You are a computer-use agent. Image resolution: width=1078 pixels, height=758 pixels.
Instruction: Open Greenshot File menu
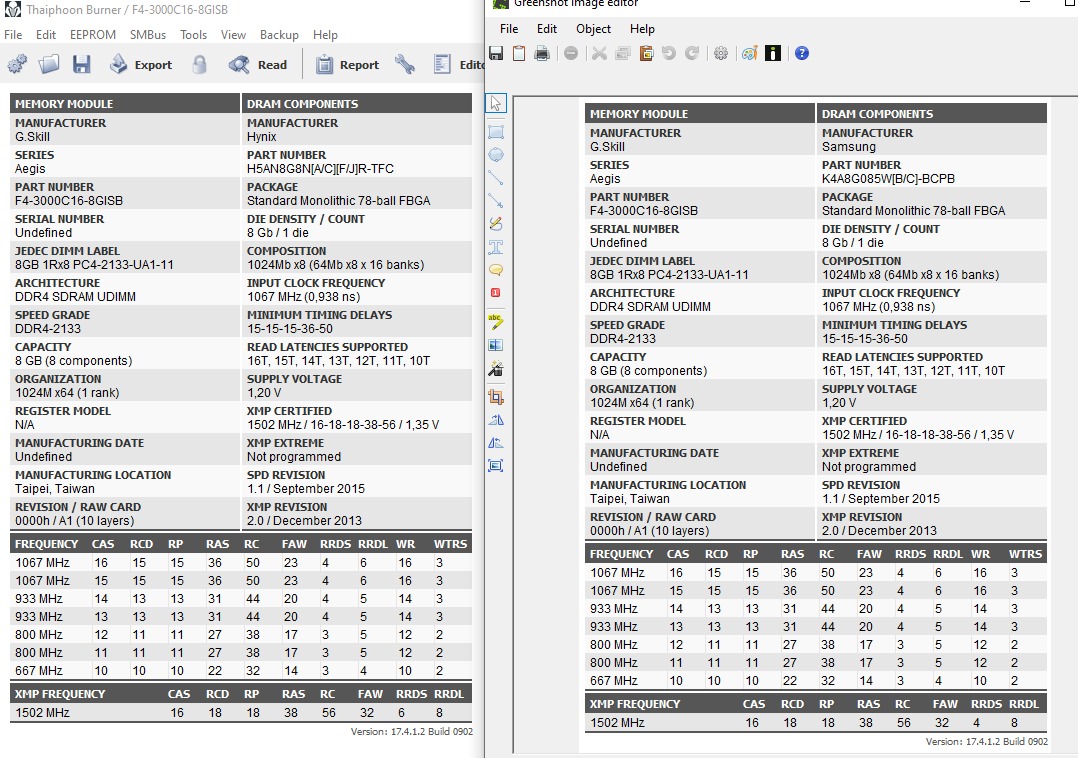click(509, 29)
